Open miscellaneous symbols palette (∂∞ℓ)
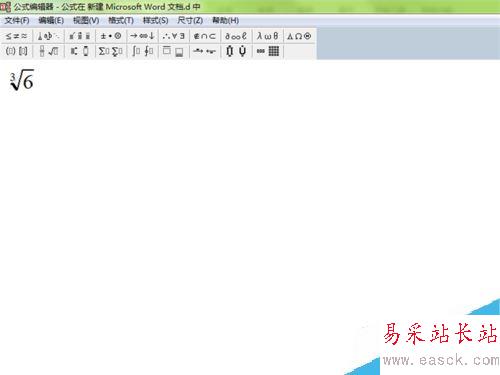Image resolution: width=500 pixels, height=375 pixels. pyautogui.click(x=236, y=36)
